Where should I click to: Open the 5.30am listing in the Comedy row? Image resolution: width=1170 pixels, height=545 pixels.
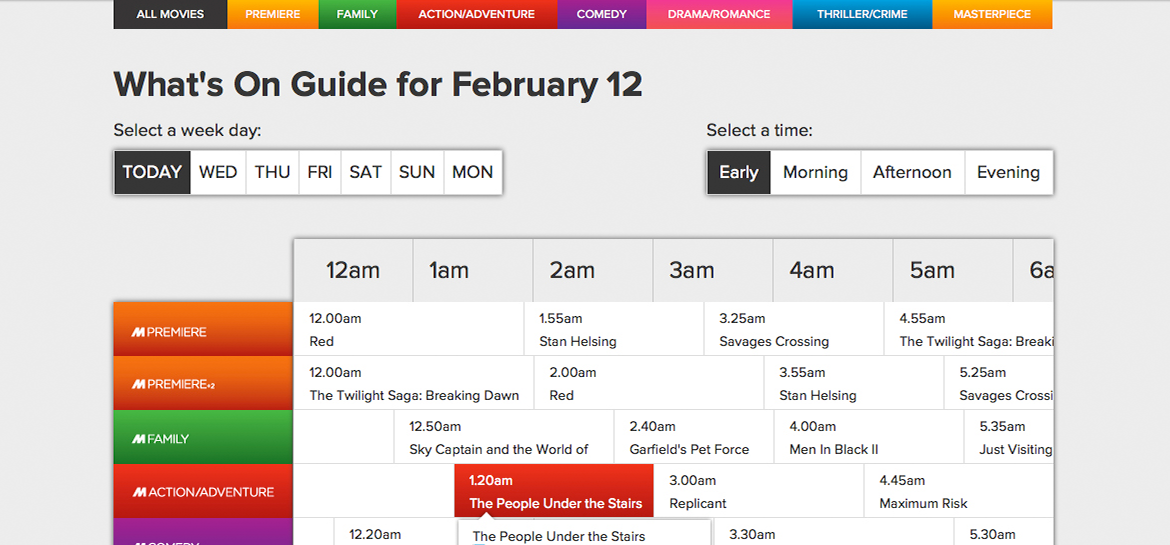[x=1004, y=532]
